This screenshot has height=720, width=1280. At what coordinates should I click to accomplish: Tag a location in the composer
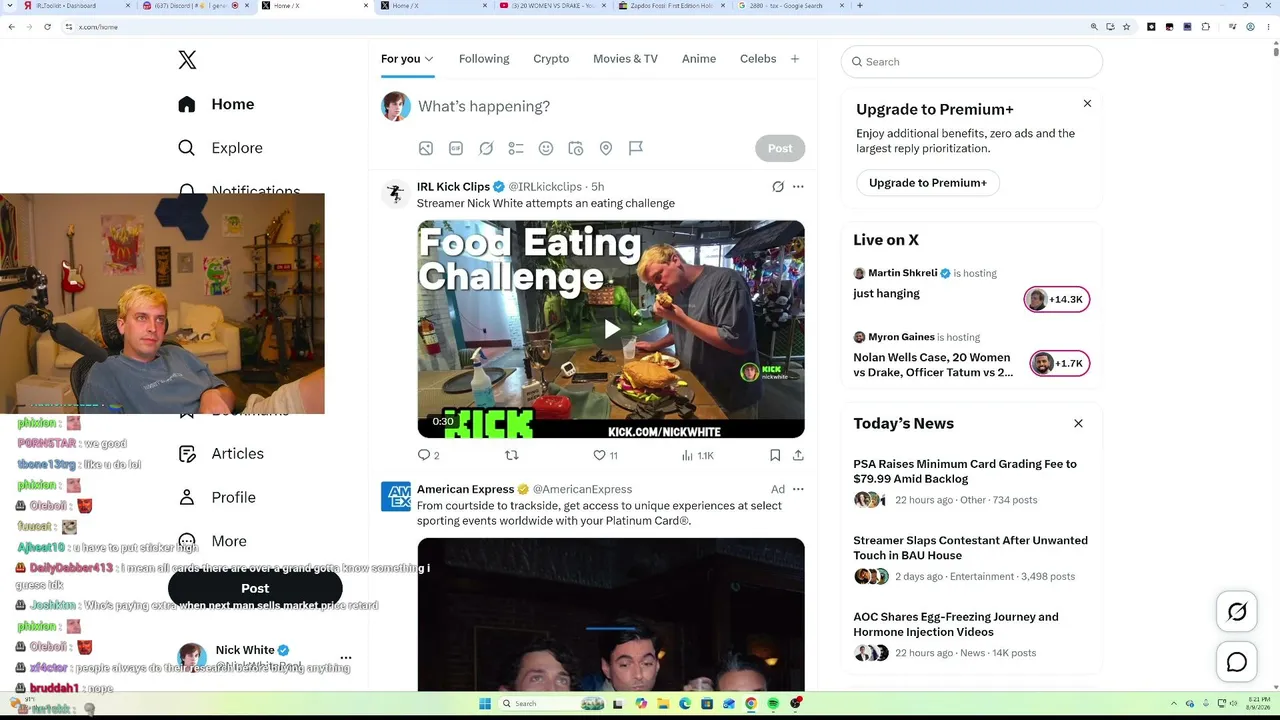[x=606, y=148]
